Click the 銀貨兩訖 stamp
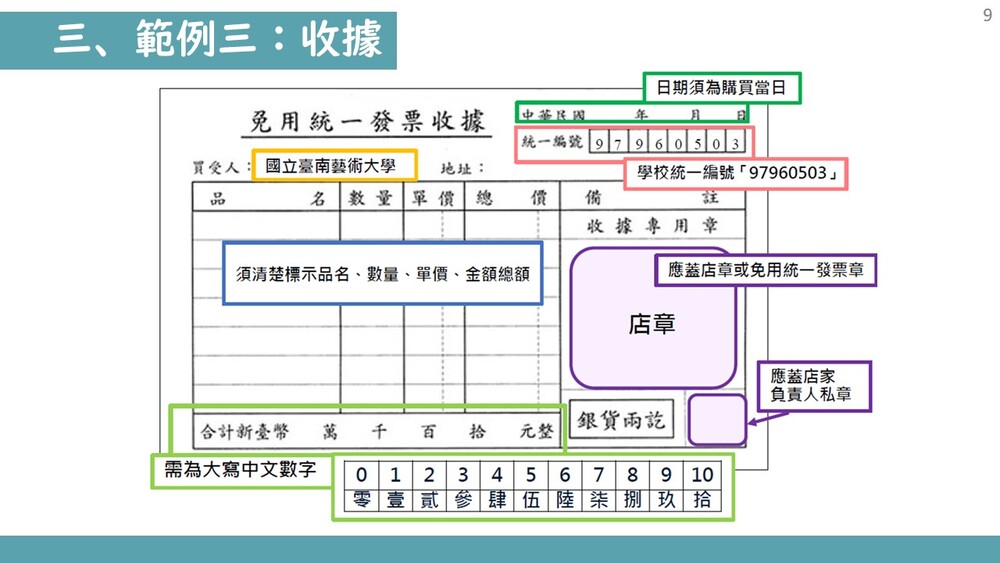This screenshot has width=1000, height=563. (x=621, y=421)
